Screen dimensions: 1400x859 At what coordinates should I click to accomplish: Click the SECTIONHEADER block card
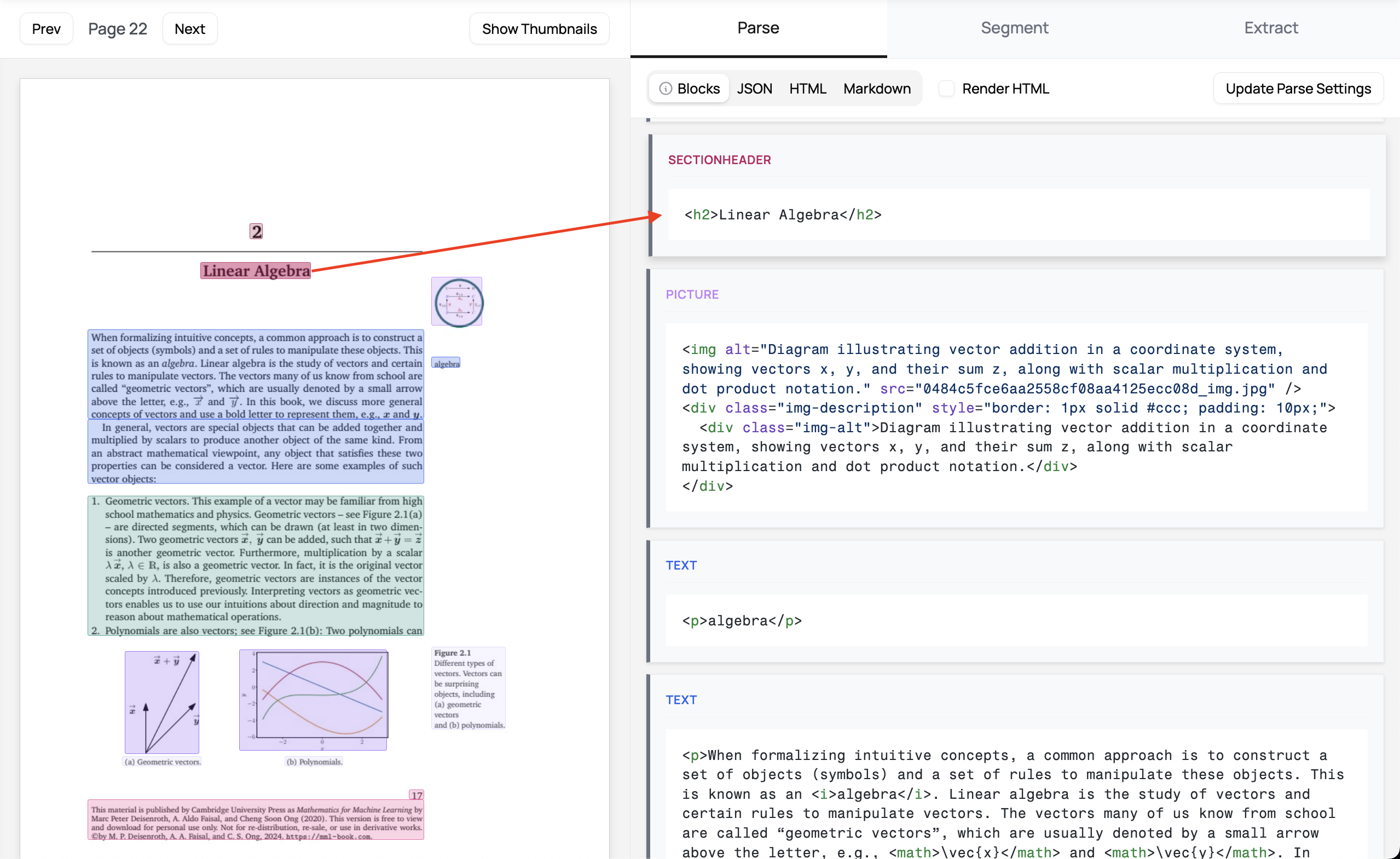click(x=1017, y=195)
